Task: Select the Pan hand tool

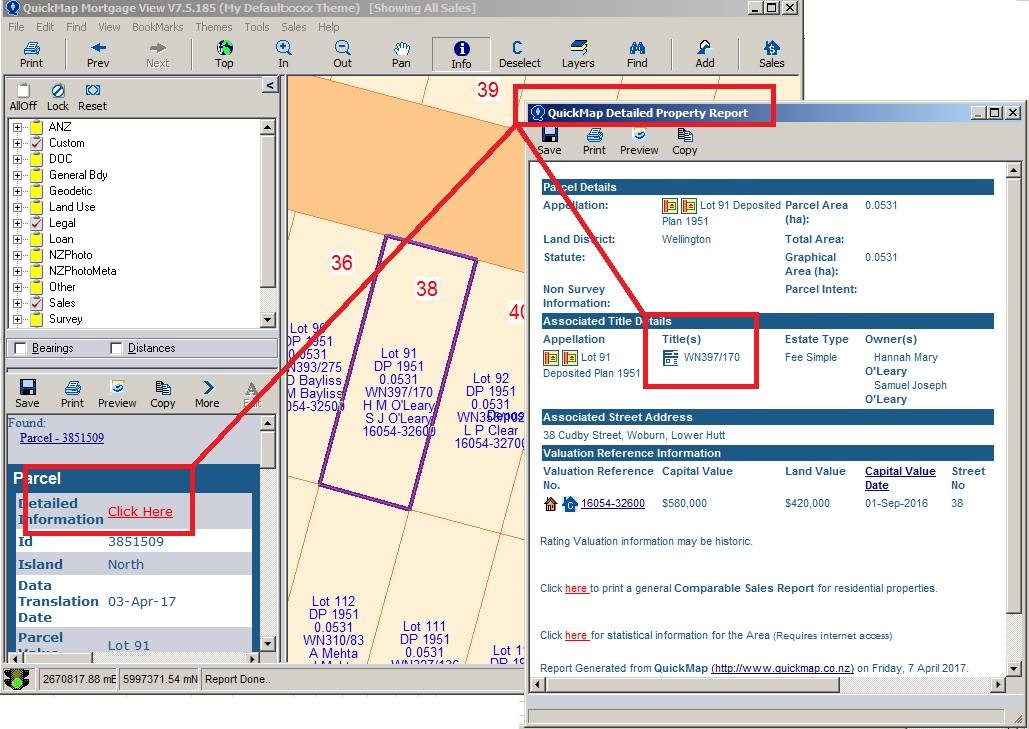Action: [401, 54]
